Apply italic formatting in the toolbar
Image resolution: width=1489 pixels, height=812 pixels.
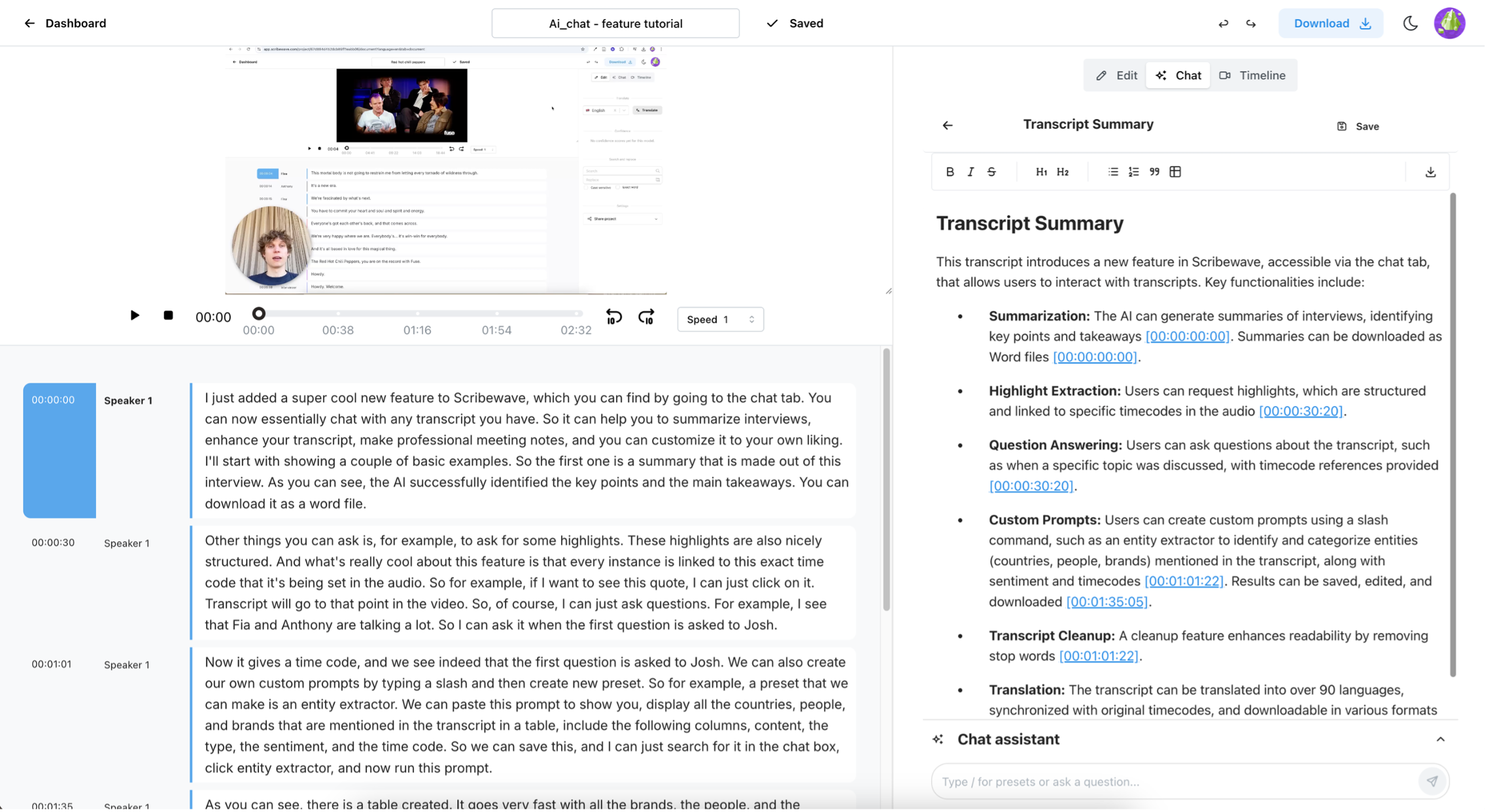point(970,172)
